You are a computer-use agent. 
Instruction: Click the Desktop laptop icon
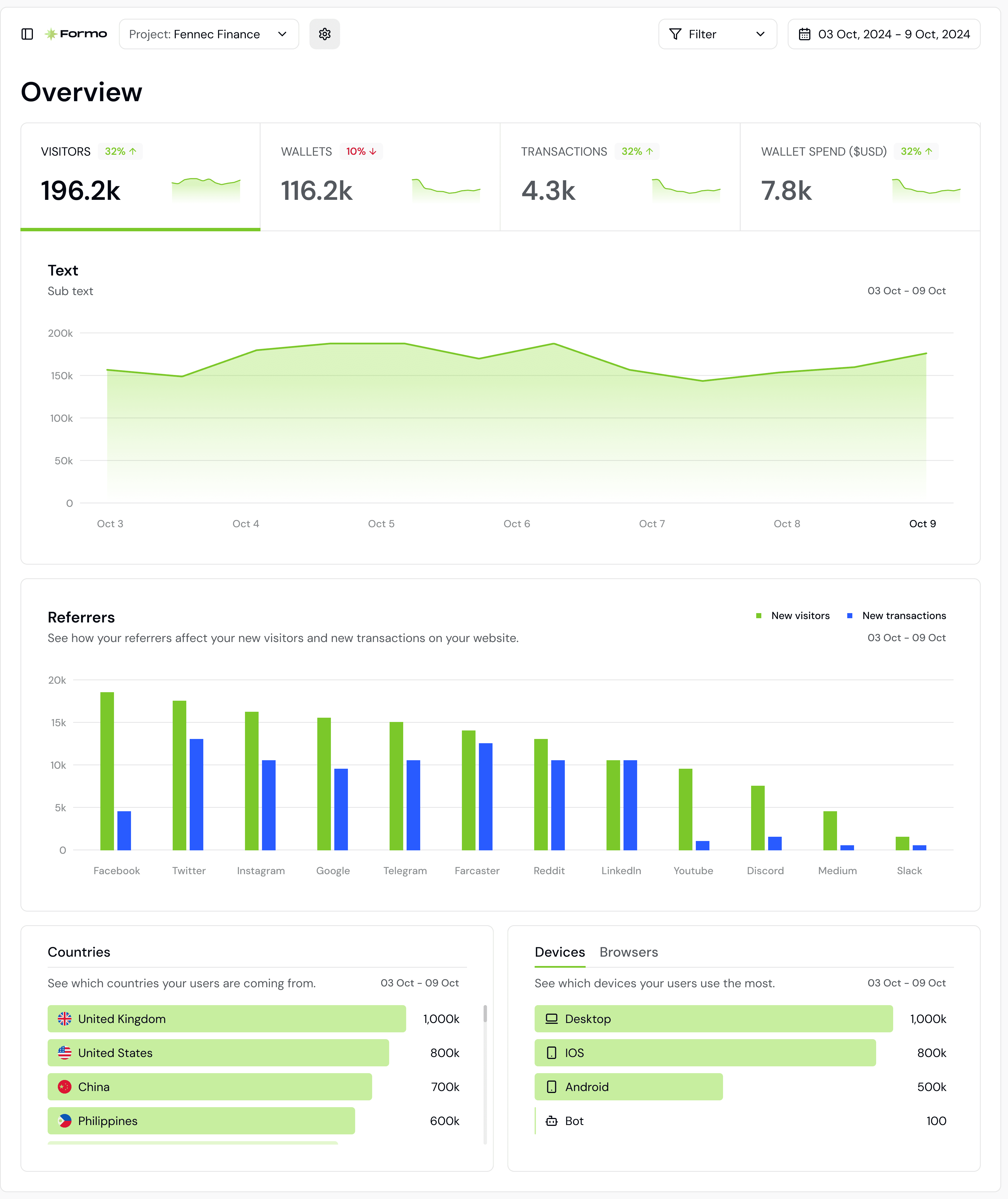coord(551,1019)
